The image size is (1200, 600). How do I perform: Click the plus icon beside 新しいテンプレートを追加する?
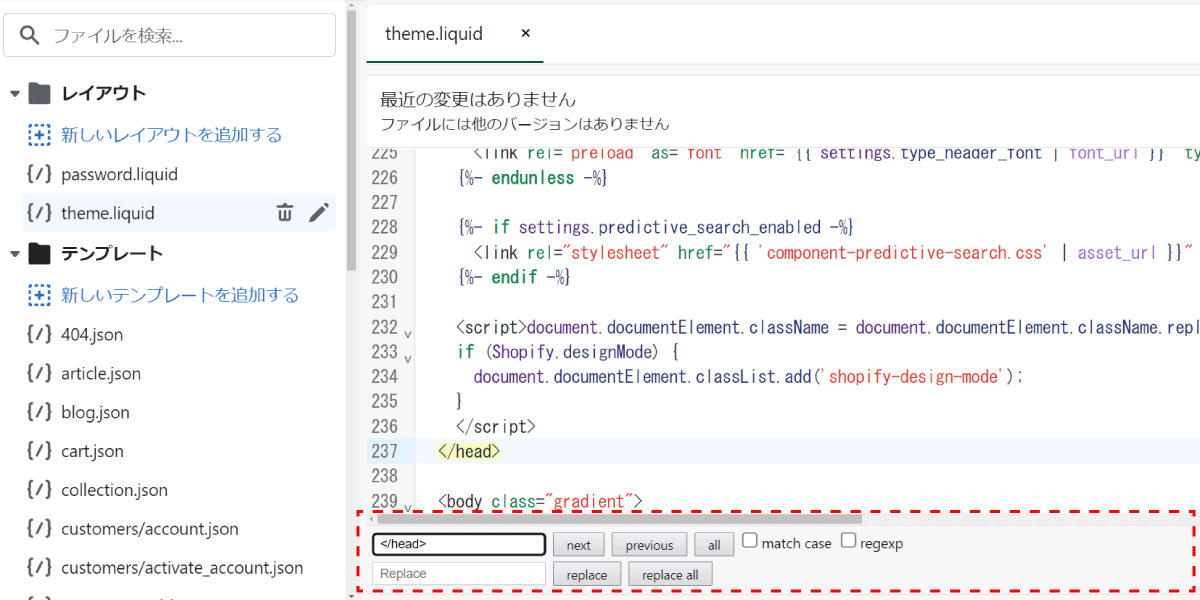tap(39, 295)
